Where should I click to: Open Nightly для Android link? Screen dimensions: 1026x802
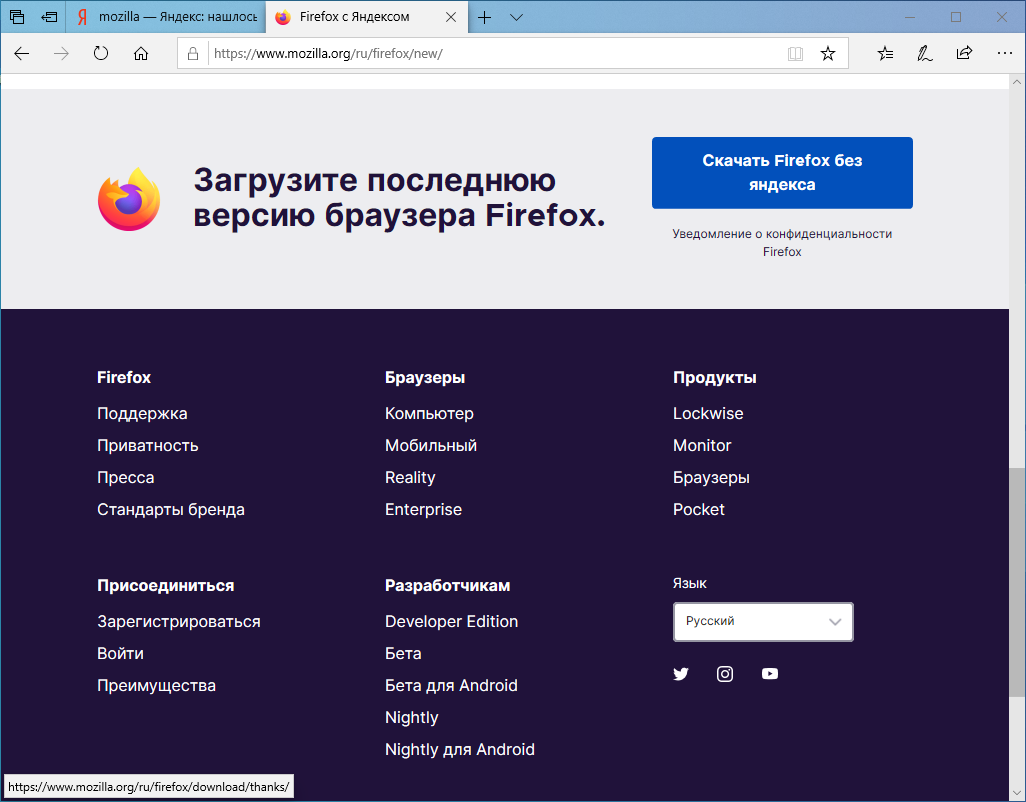coord(460,750)
